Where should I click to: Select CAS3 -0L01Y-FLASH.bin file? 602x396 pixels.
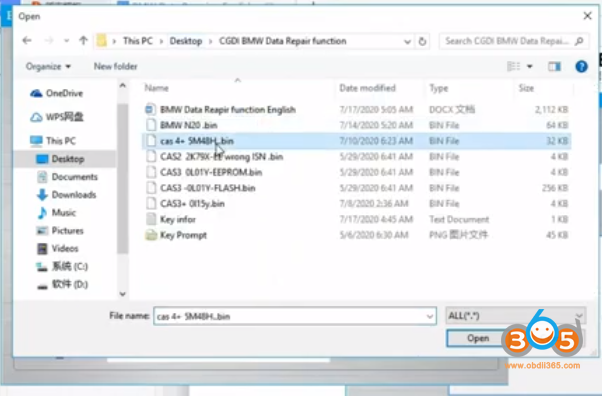356,188
